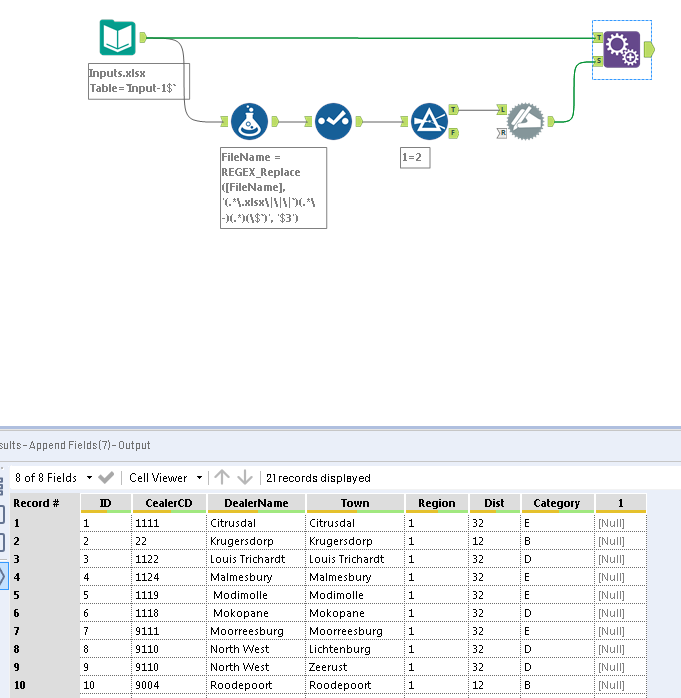Screen dimensions: 681x698
Task: Click the Town column header
Action: coord(355,503)
